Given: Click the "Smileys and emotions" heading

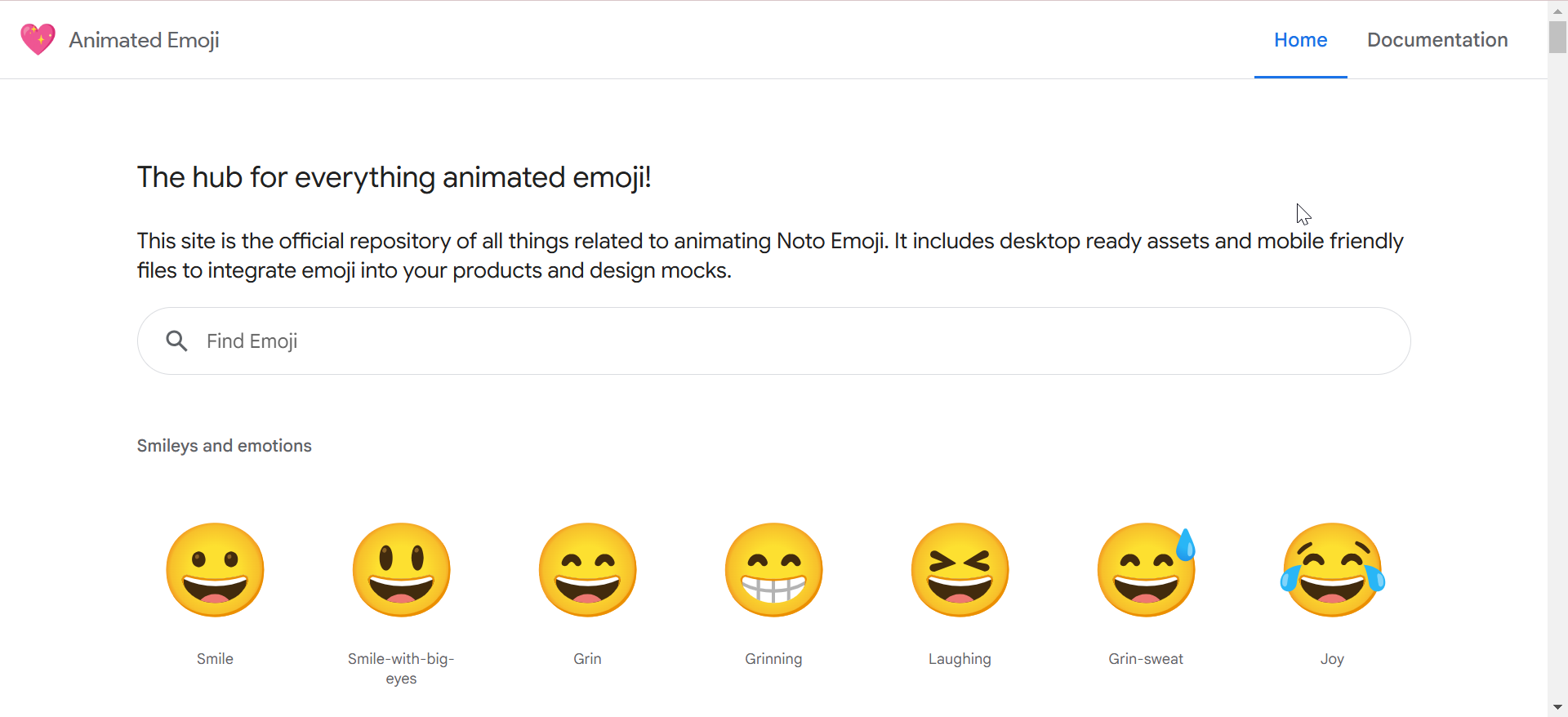Looking at the screenshot, I should pyautogui.click(x=224, y=446).
